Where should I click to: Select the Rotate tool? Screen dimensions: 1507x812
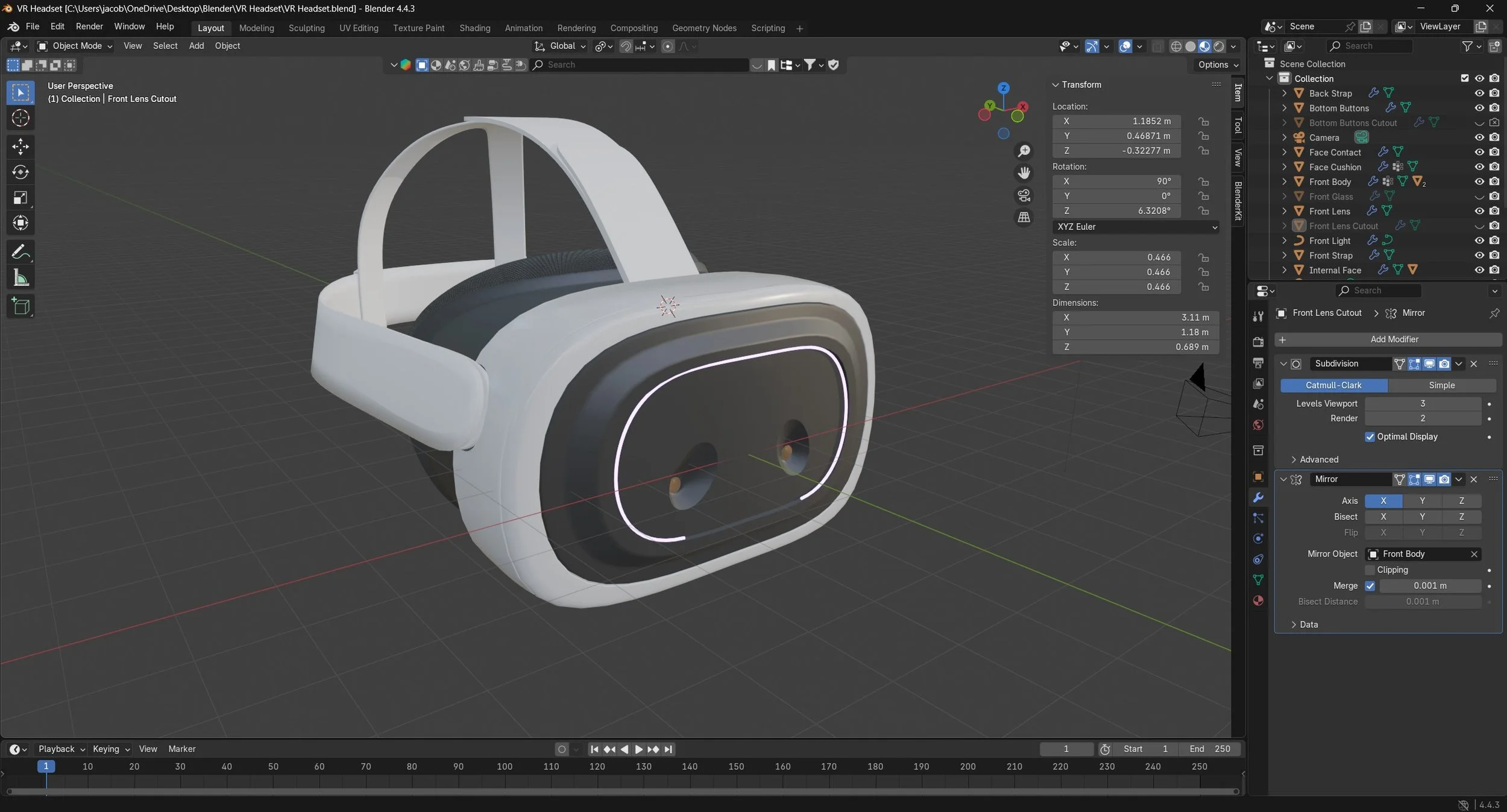[x=20, y=172]
